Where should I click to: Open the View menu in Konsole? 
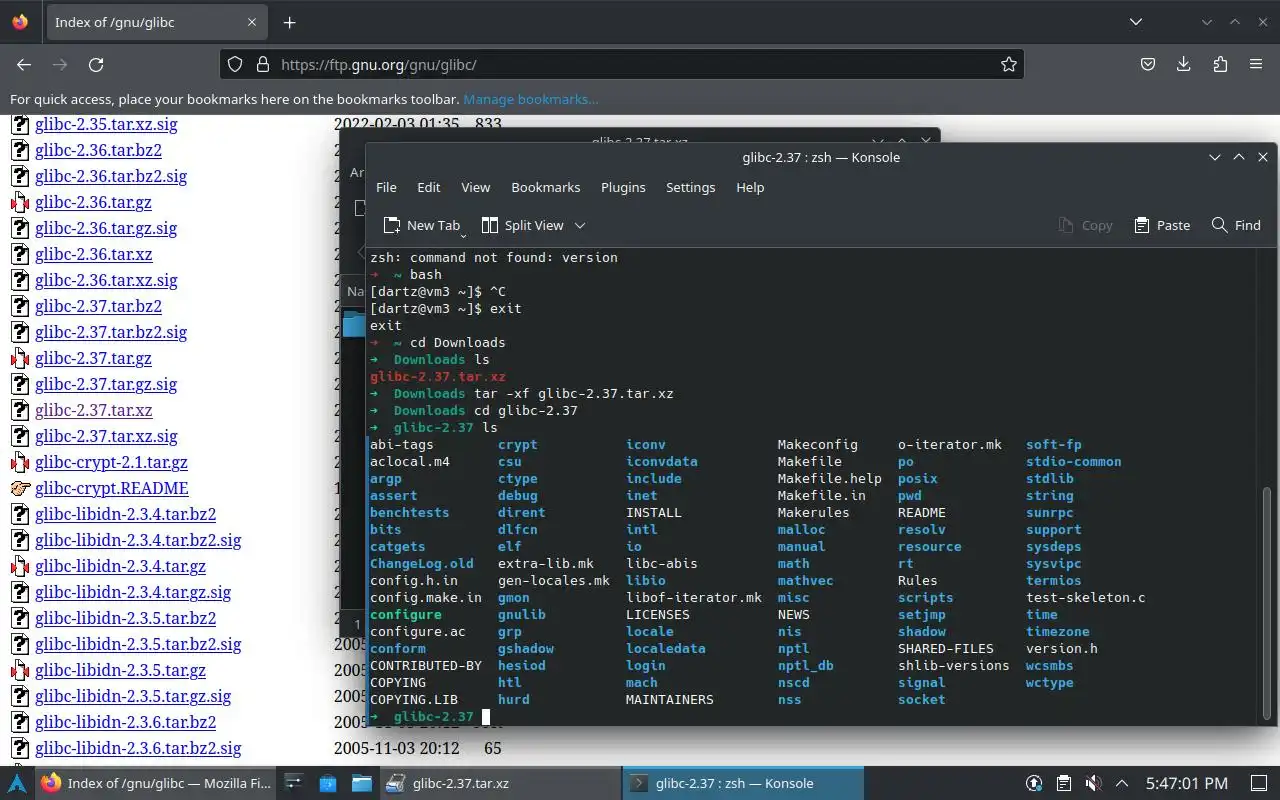(475, 187)
